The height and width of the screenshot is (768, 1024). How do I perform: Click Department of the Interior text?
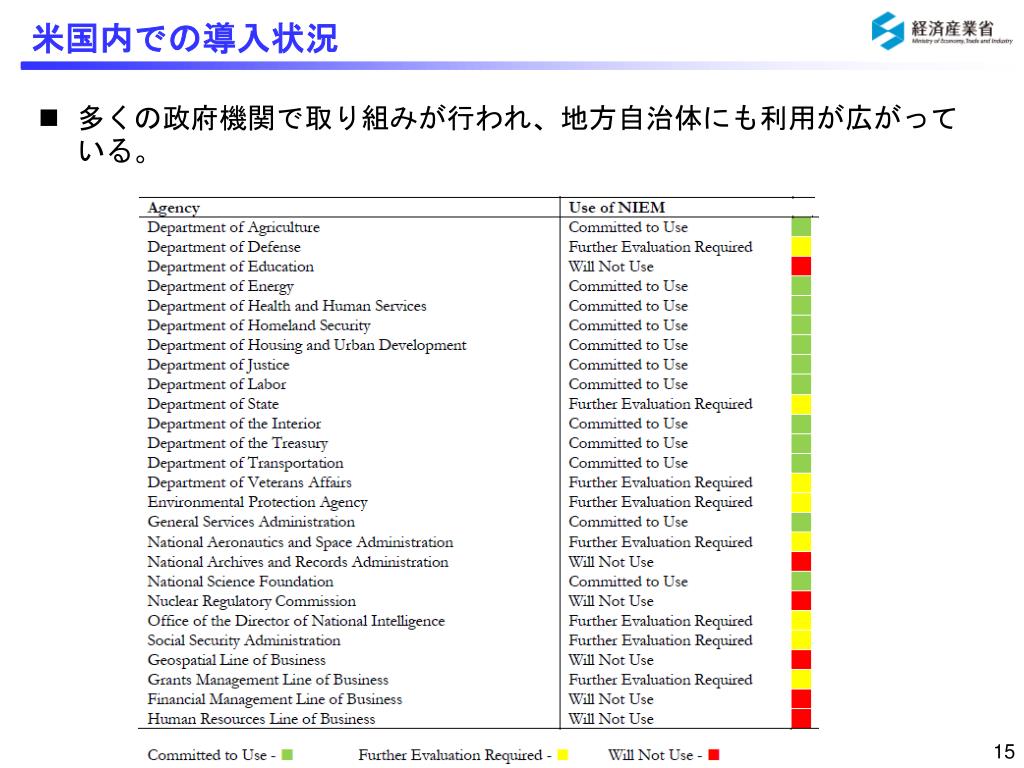pos(234,424)
